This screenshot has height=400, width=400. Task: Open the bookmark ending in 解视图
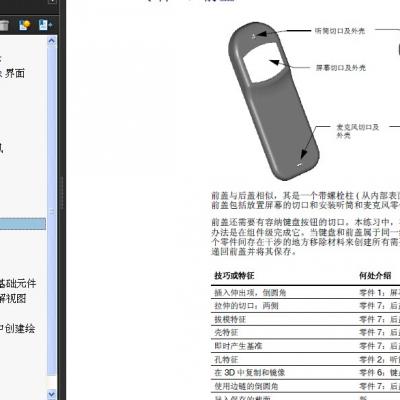point(13,298)
